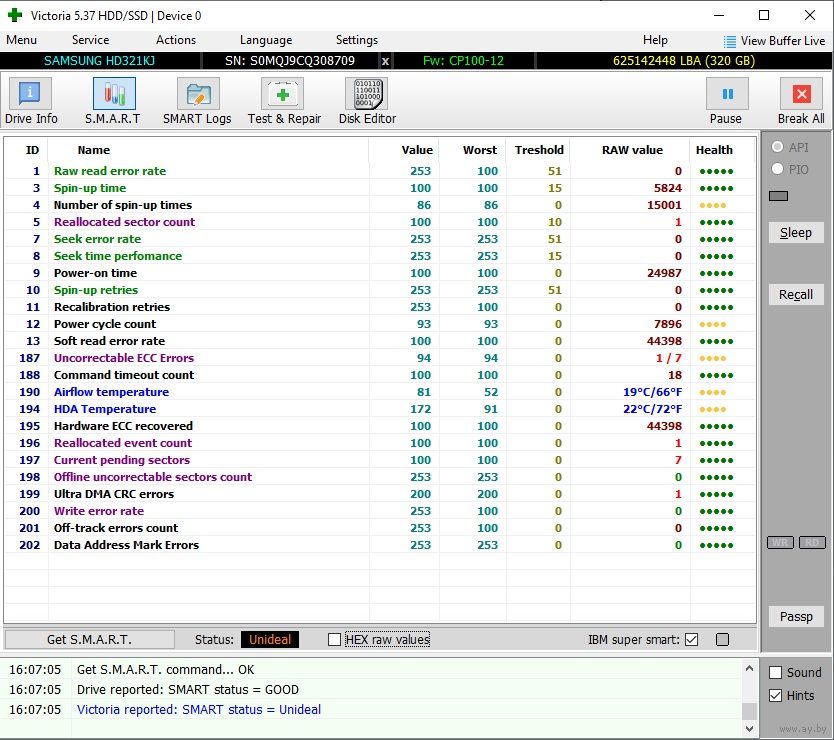Enable the HEX raw values checkbox
Image resolution: width=834 pixels, height=740 pixels.
[x=335, y=639]
